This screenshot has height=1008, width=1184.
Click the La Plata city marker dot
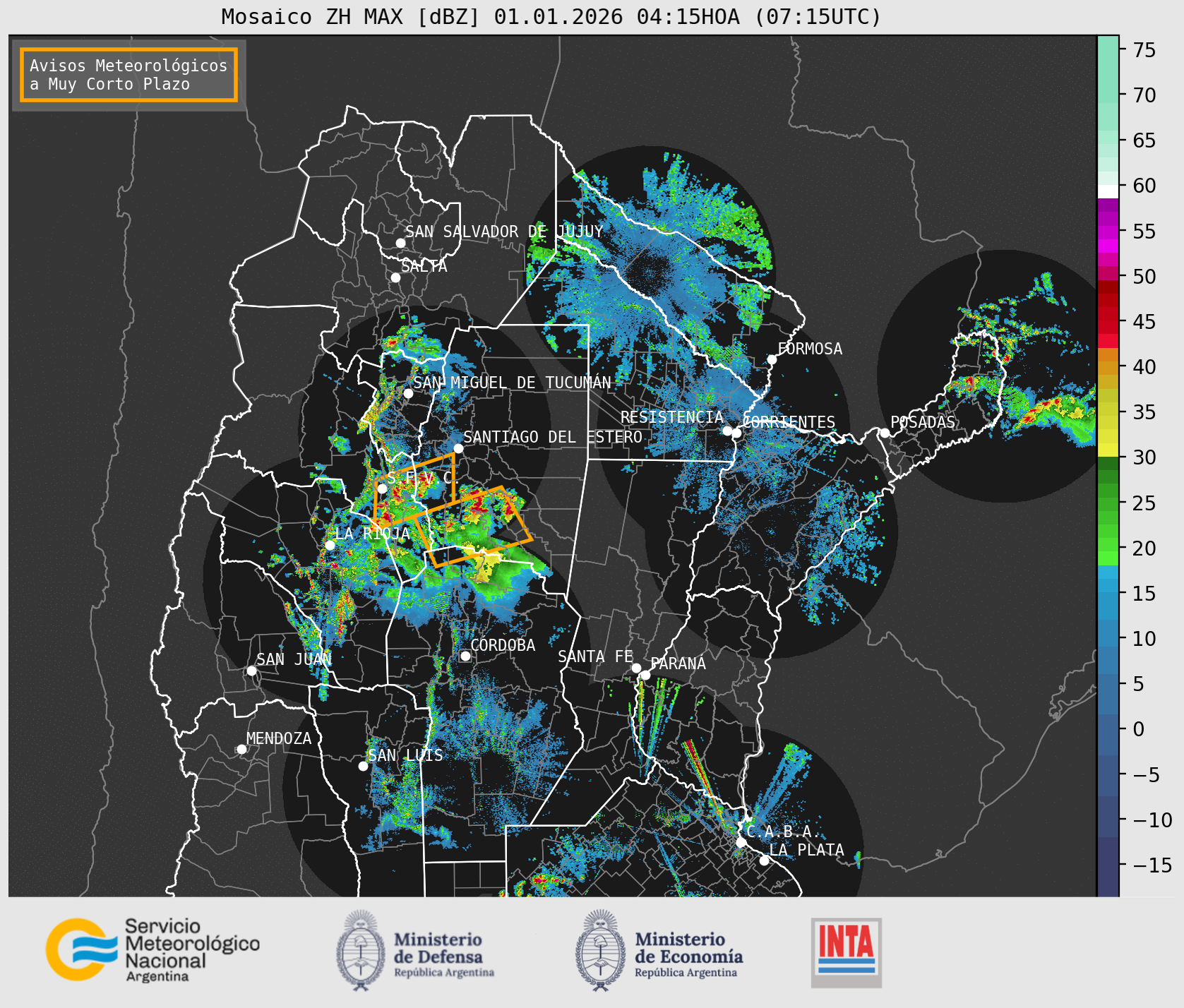pos(764,860)
